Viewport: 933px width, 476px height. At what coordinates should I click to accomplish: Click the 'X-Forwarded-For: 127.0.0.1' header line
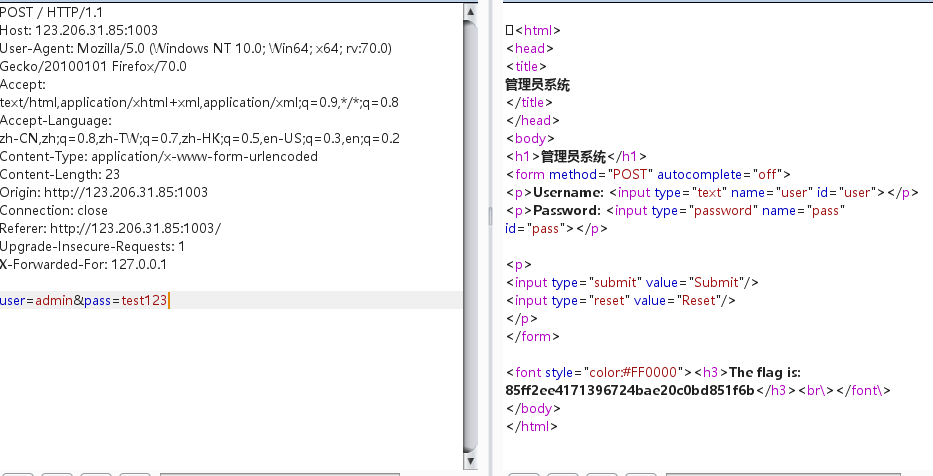pyautogui.click(x=83, y=264)
